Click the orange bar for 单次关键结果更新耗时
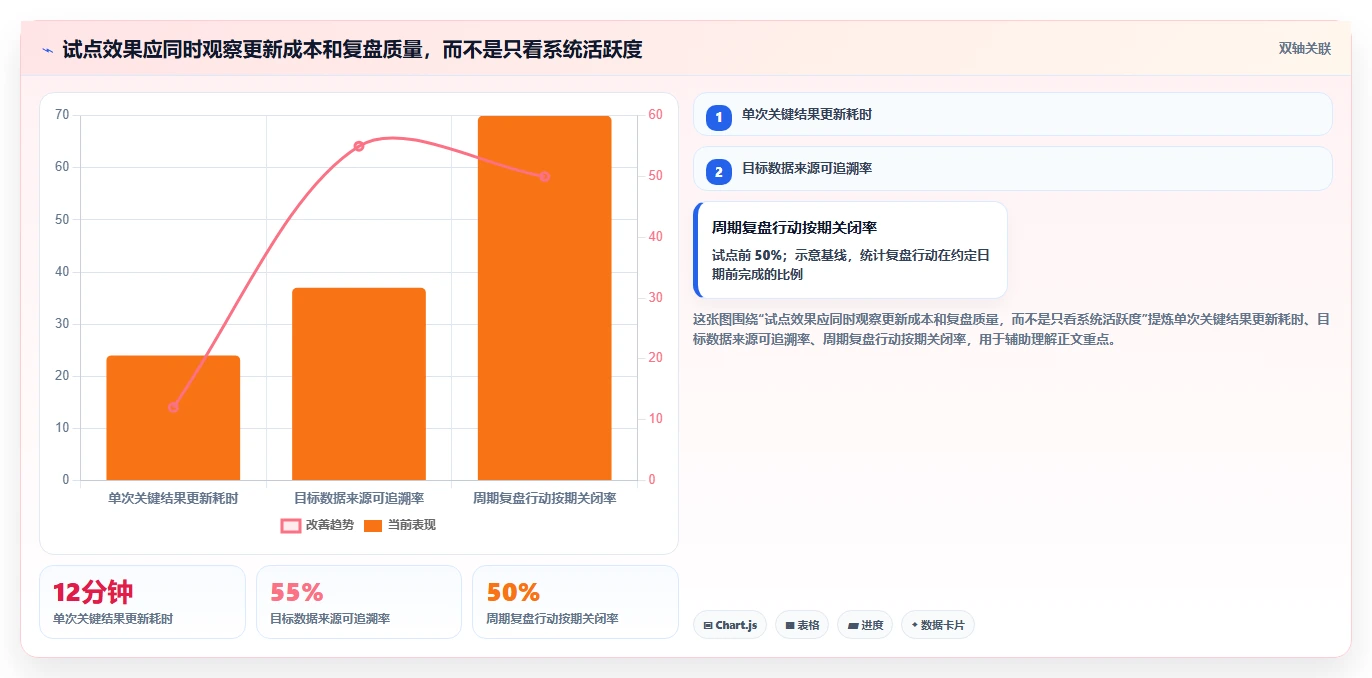Viewport: 1372px width, 678px height. pyautogui.click(x=173, y=418)
